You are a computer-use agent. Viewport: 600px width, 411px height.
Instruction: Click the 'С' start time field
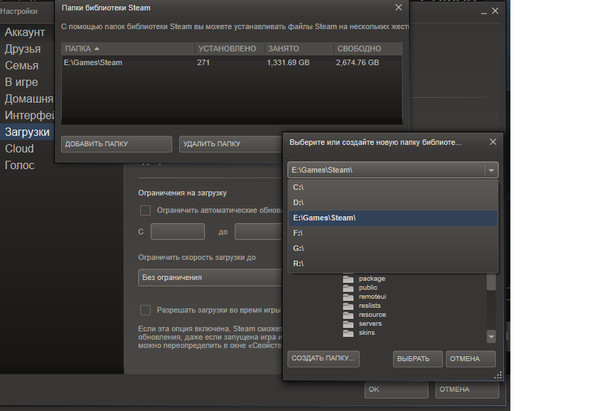[178, 232]
